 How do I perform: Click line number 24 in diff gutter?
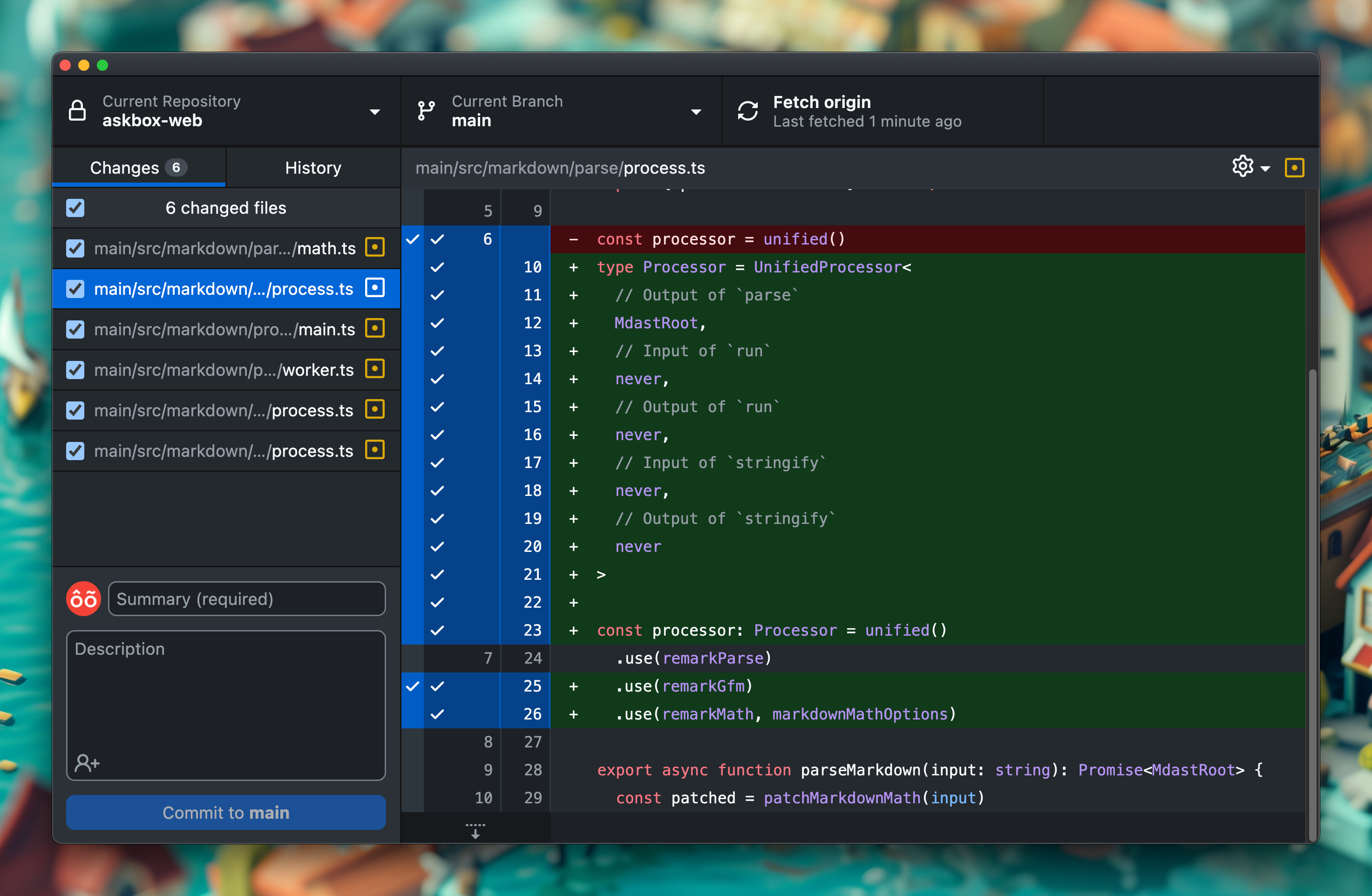(x=533, y=658)
